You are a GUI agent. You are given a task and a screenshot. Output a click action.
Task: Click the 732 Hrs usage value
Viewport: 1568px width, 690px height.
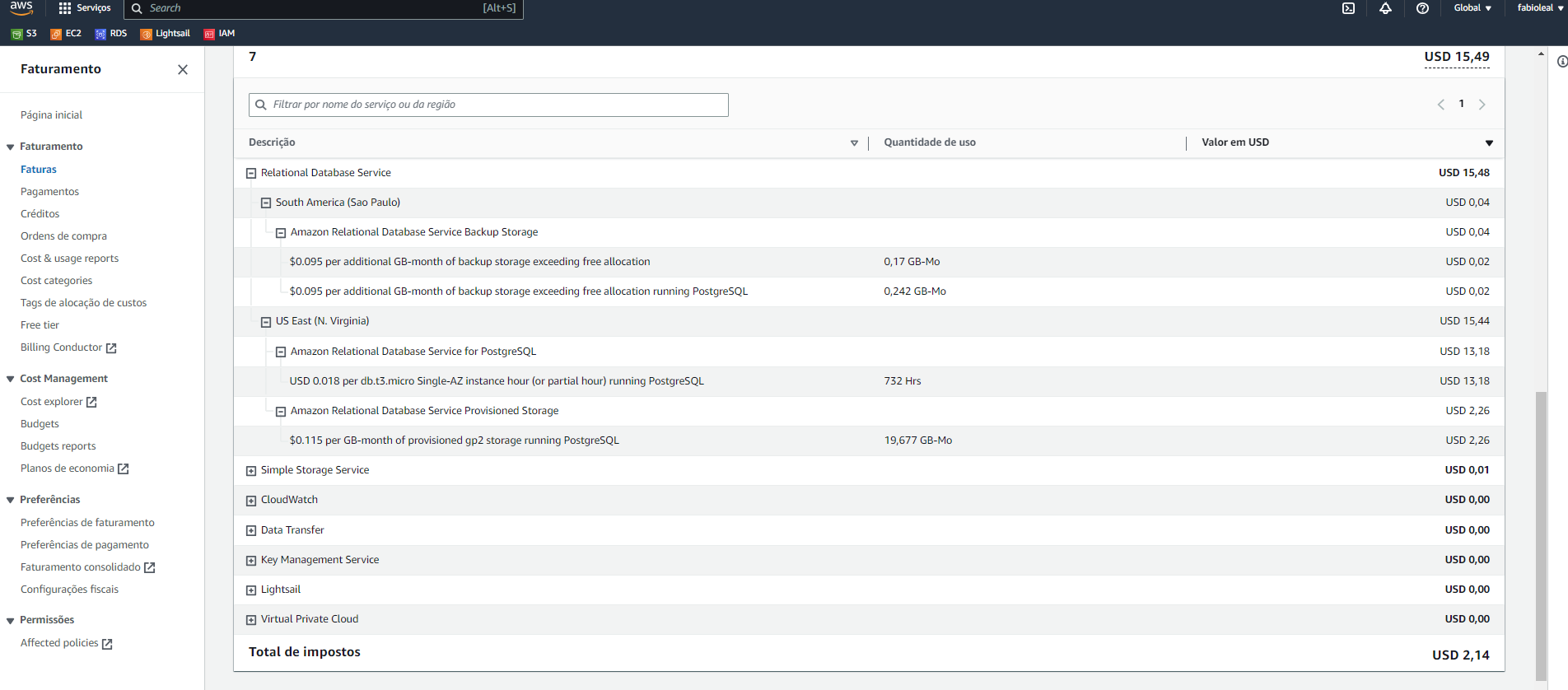tap(903, 381)
